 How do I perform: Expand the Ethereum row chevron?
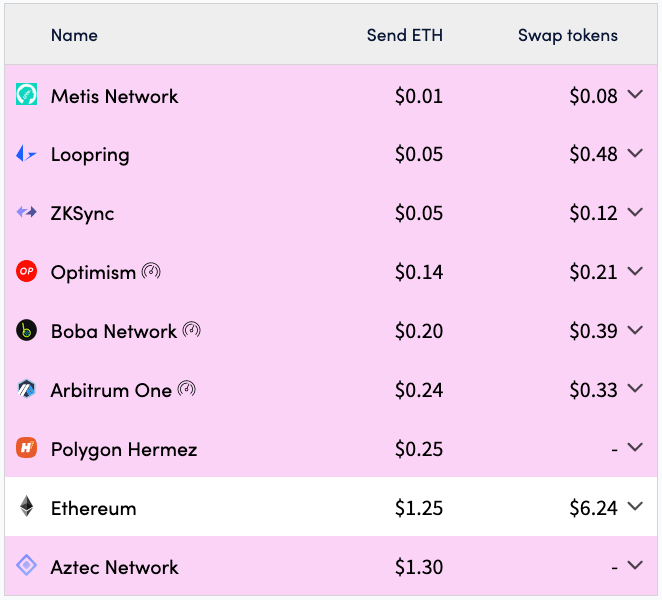coord(635,506)
